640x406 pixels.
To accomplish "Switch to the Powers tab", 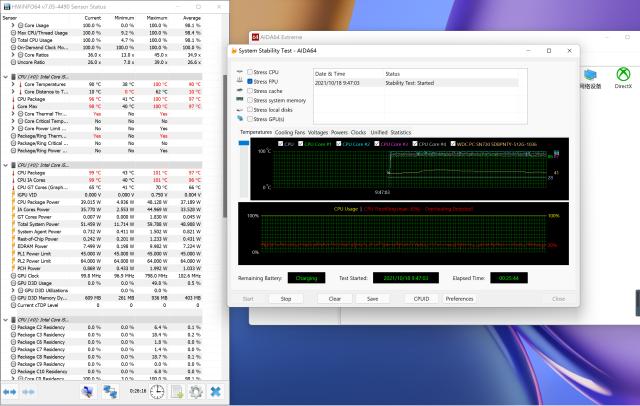I will click(x=339, y=132).
